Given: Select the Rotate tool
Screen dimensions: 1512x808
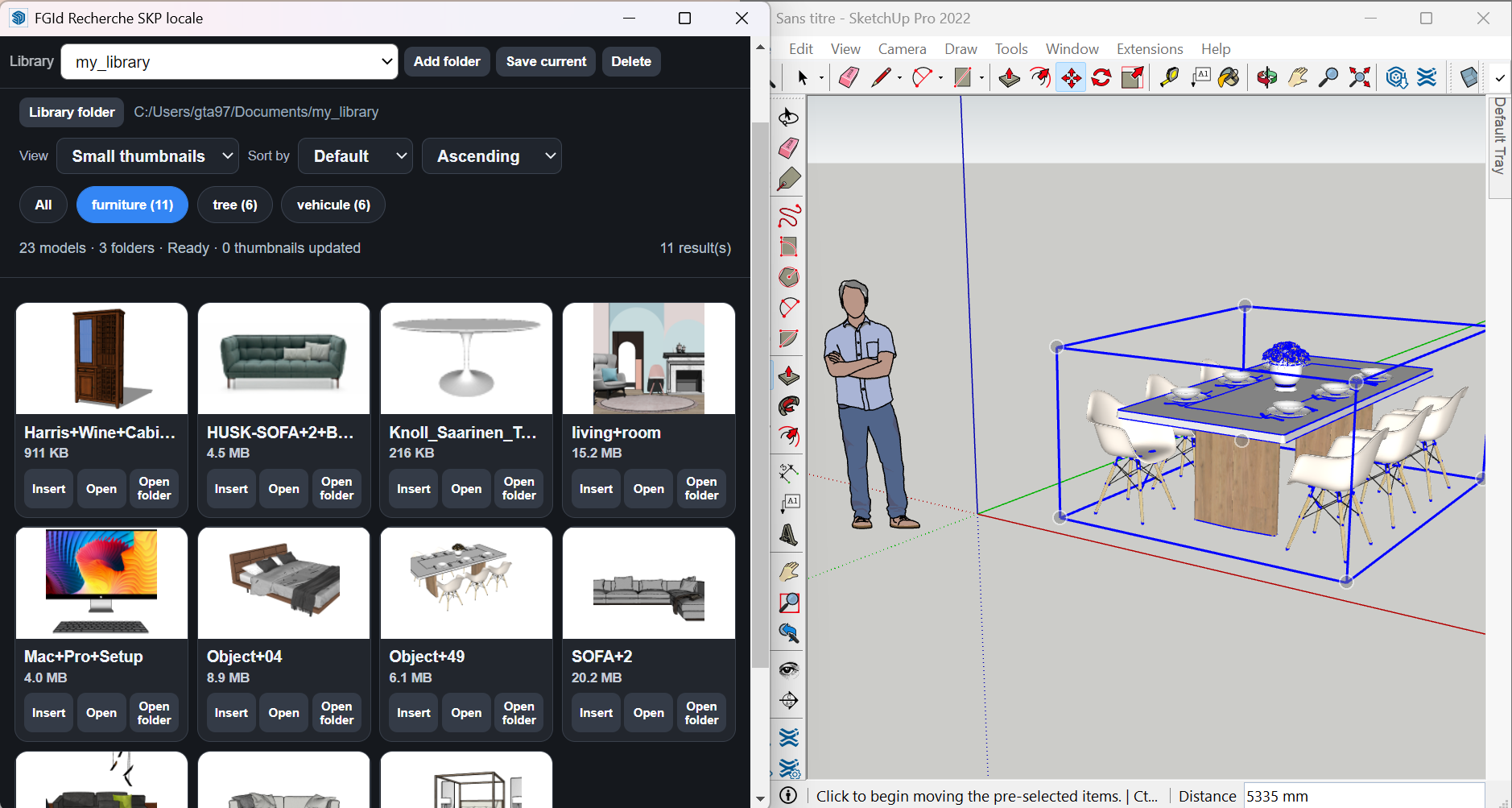Looking at the screenshot, I should click(x=1101, y=77).
